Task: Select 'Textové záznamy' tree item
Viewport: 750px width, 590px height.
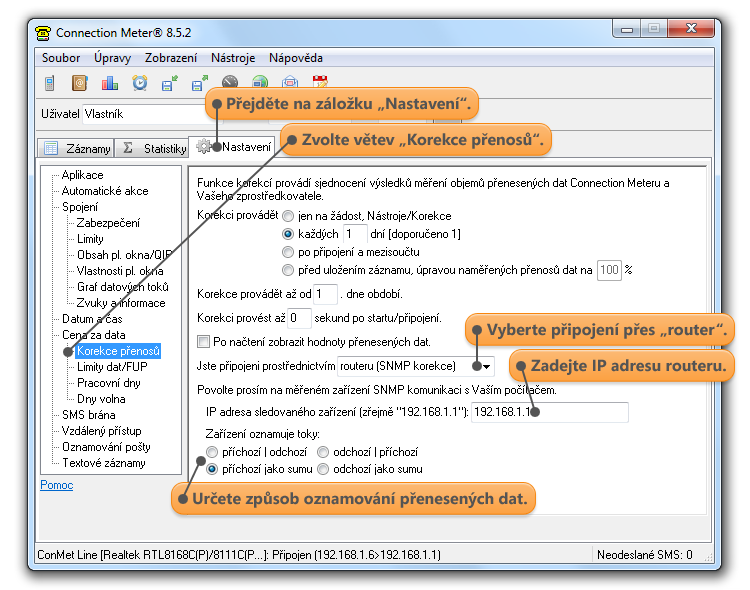Action: coord(103,463)
